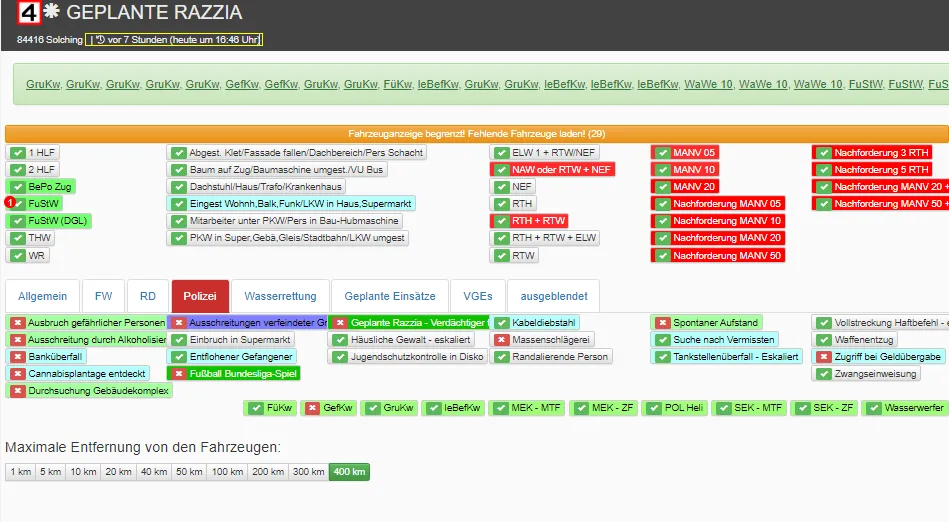949x522 pixels.
Task: Click the red X icon on GefKw
Action: [312, 408]
